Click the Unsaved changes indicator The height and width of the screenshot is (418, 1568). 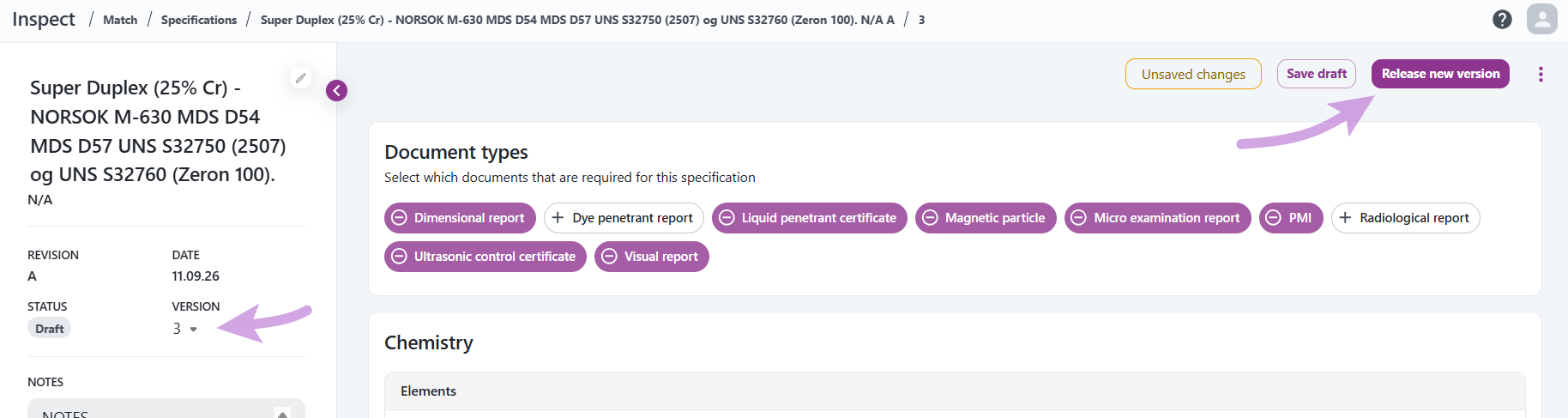1193,74
